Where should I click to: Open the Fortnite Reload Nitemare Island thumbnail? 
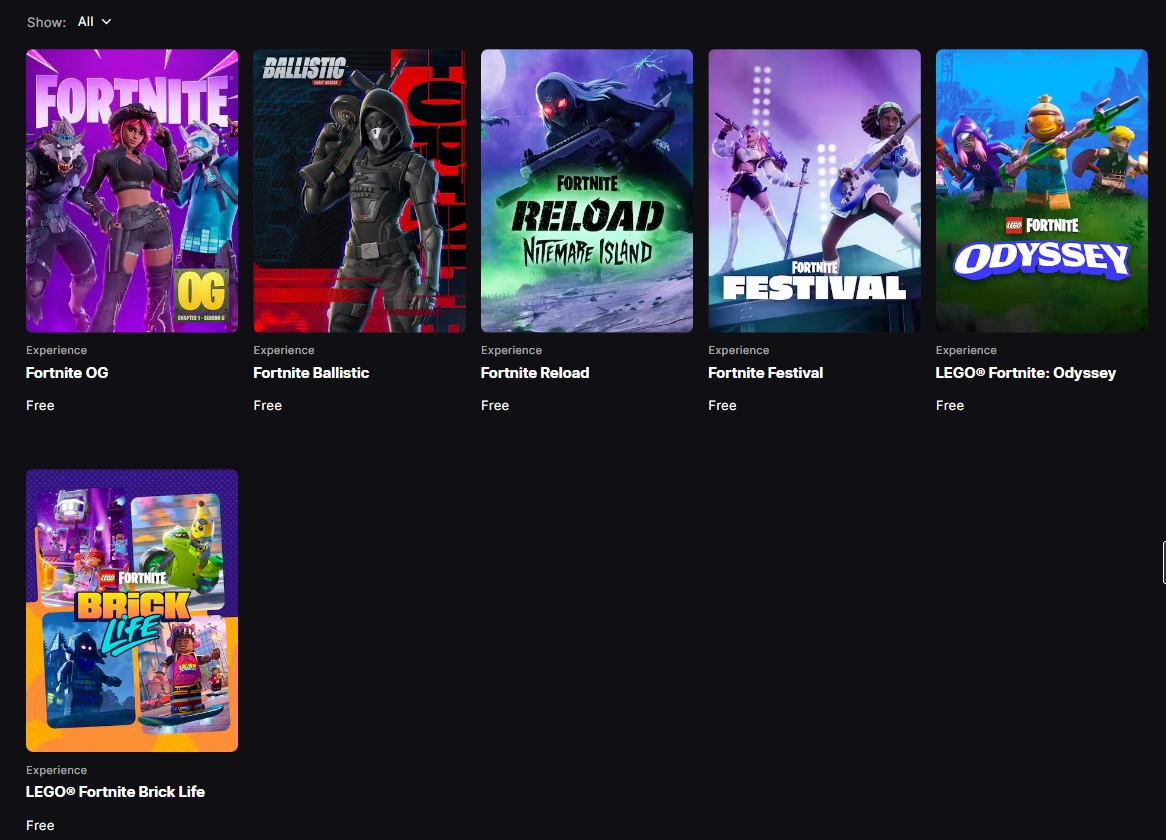coord(587,191)
